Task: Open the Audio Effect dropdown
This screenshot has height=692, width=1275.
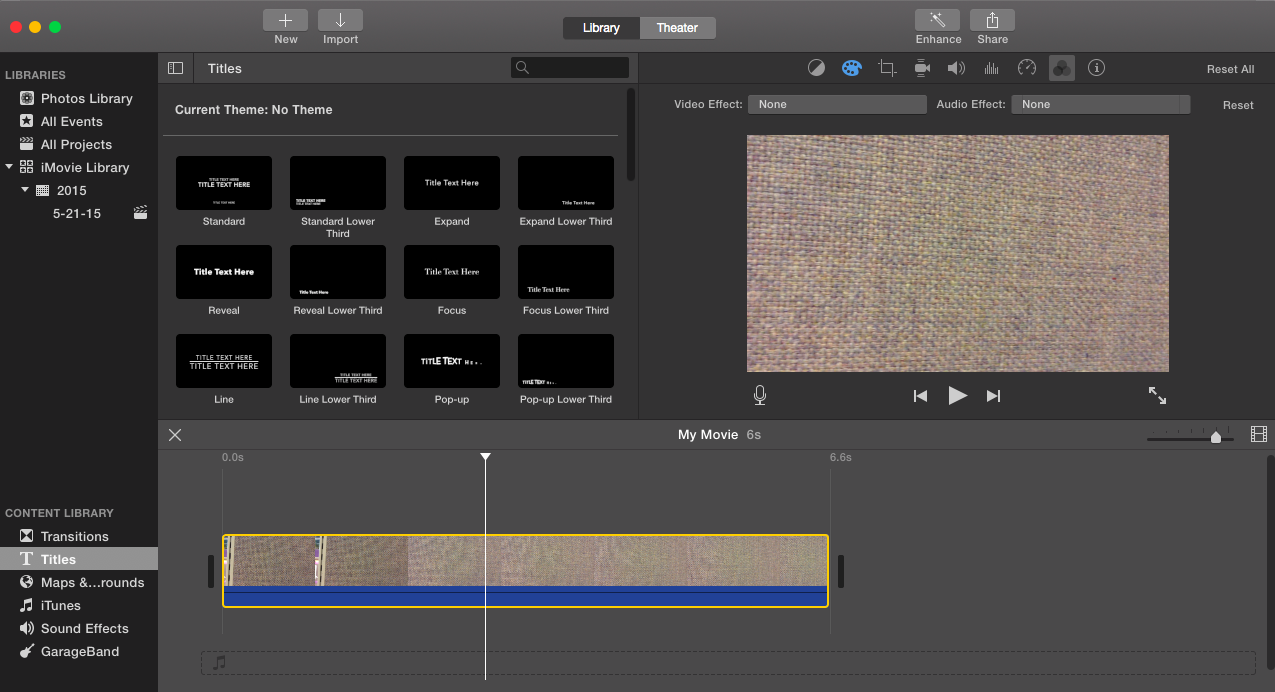Action: [1100, 104]
